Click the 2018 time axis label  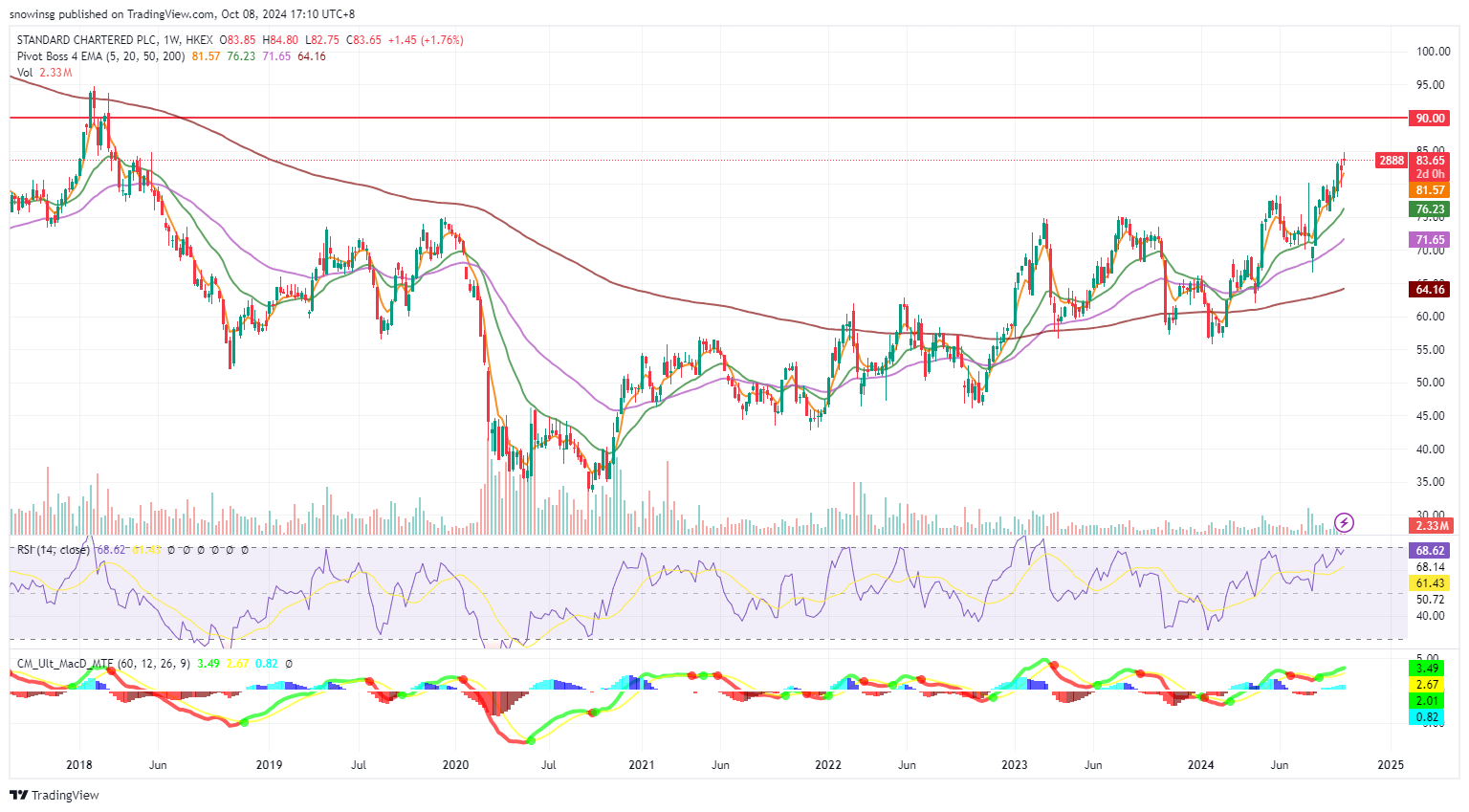pos(79,765)
